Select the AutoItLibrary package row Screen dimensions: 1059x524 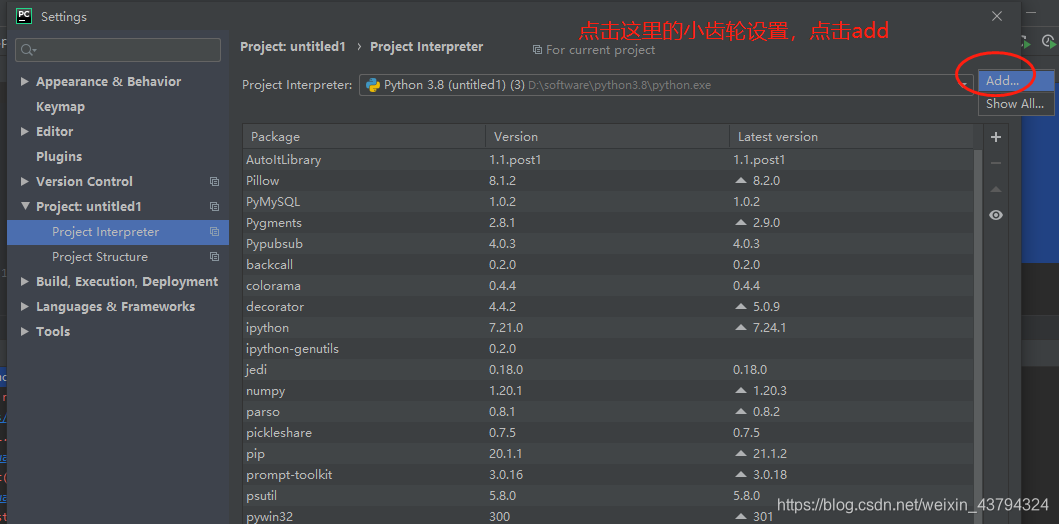point(608,160)
